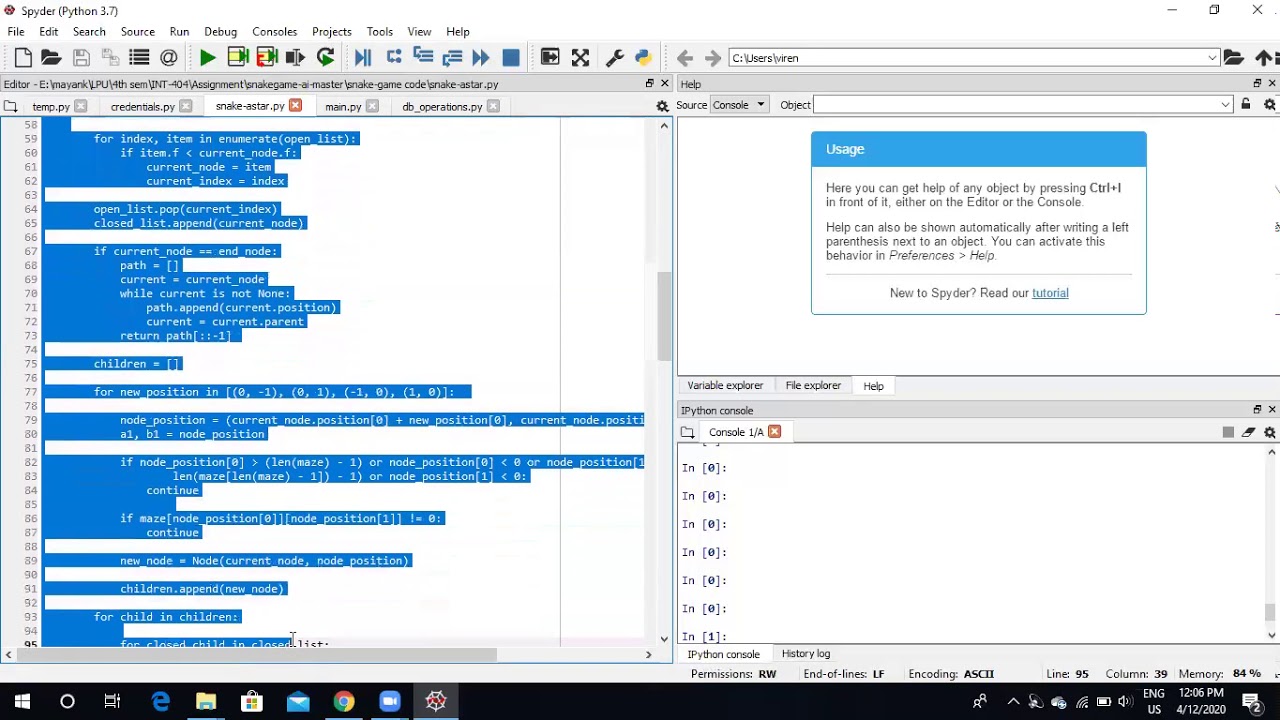Close Console 1/A tab
The image size is (1280, 720).
[774, 432]
